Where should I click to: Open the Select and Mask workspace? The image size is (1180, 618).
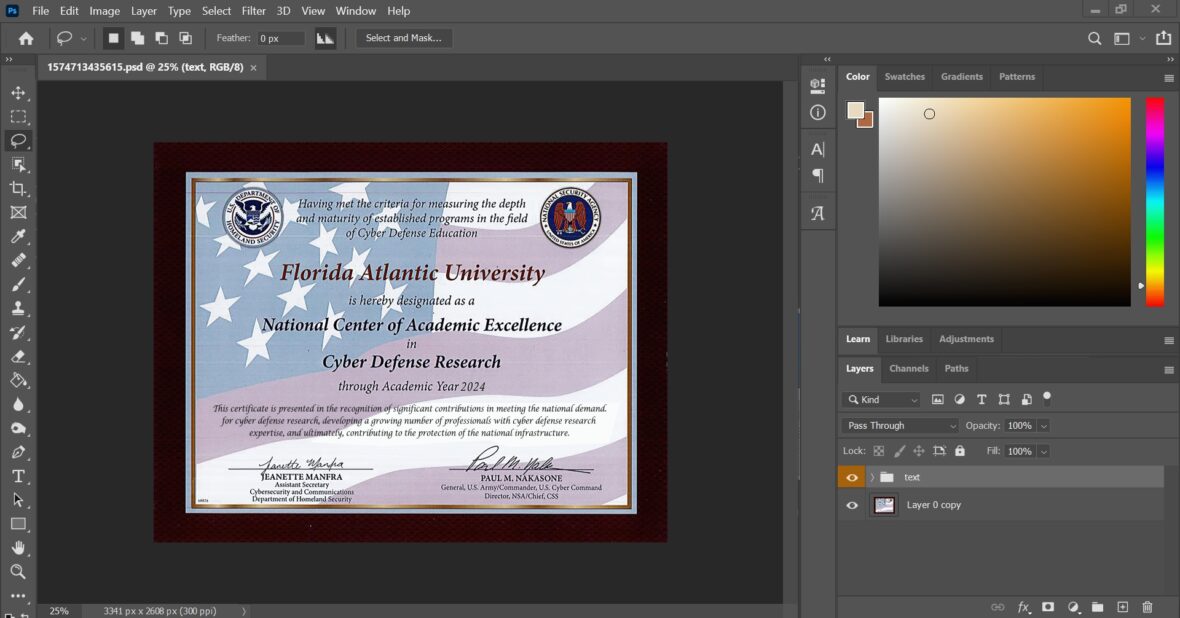[404, 38]
